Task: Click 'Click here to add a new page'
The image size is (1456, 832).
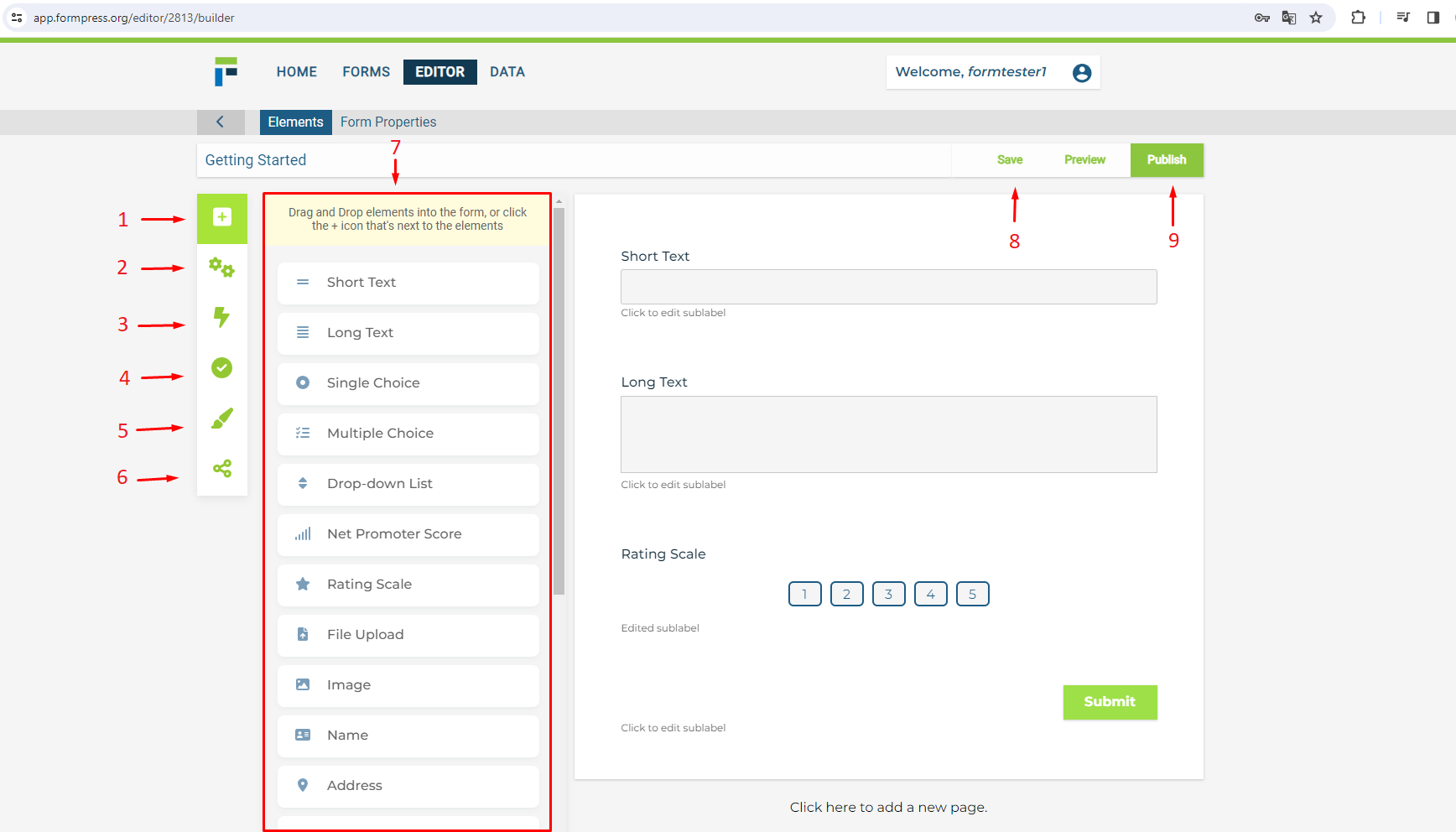Action: (x=888, y=807)
